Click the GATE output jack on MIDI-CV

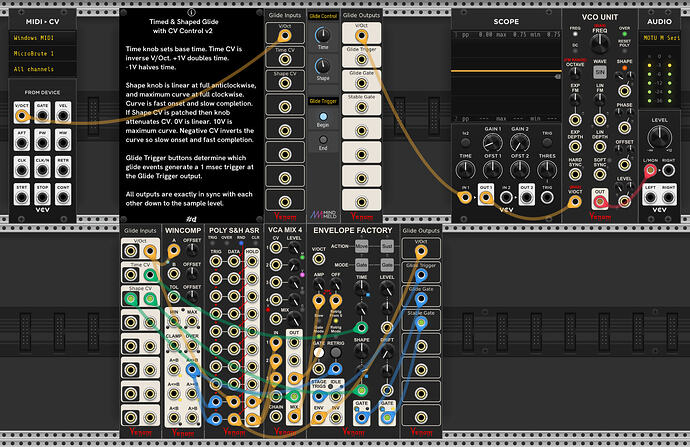click(x=42, y=116)
